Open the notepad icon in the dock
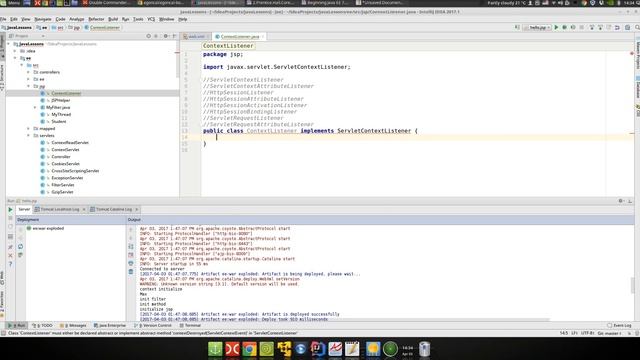This screenshot has height=360, width=640. coord(352,349)
